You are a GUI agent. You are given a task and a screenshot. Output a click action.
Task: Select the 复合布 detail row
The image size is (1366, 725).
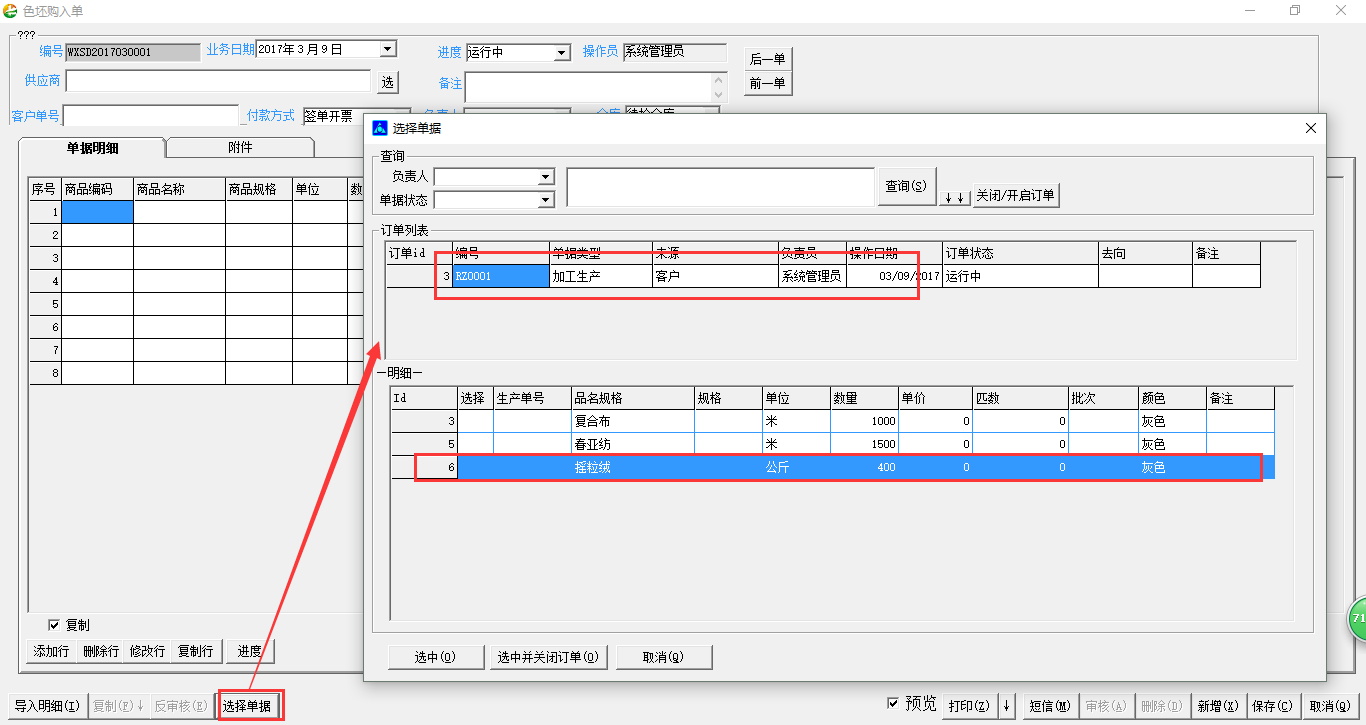(833, 421)
